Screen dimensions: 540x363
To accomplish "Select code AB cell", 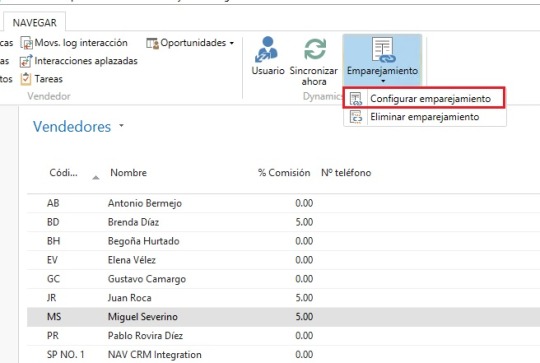I will coord(53,203).
